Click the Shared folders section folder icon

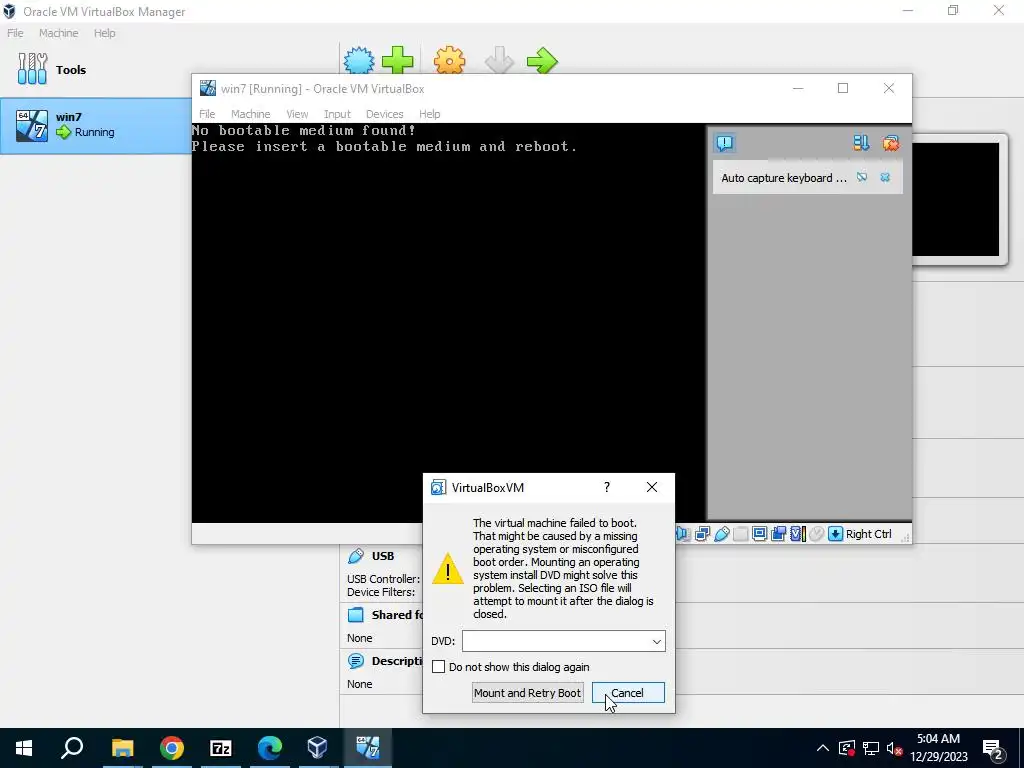(x=356, y=615)
